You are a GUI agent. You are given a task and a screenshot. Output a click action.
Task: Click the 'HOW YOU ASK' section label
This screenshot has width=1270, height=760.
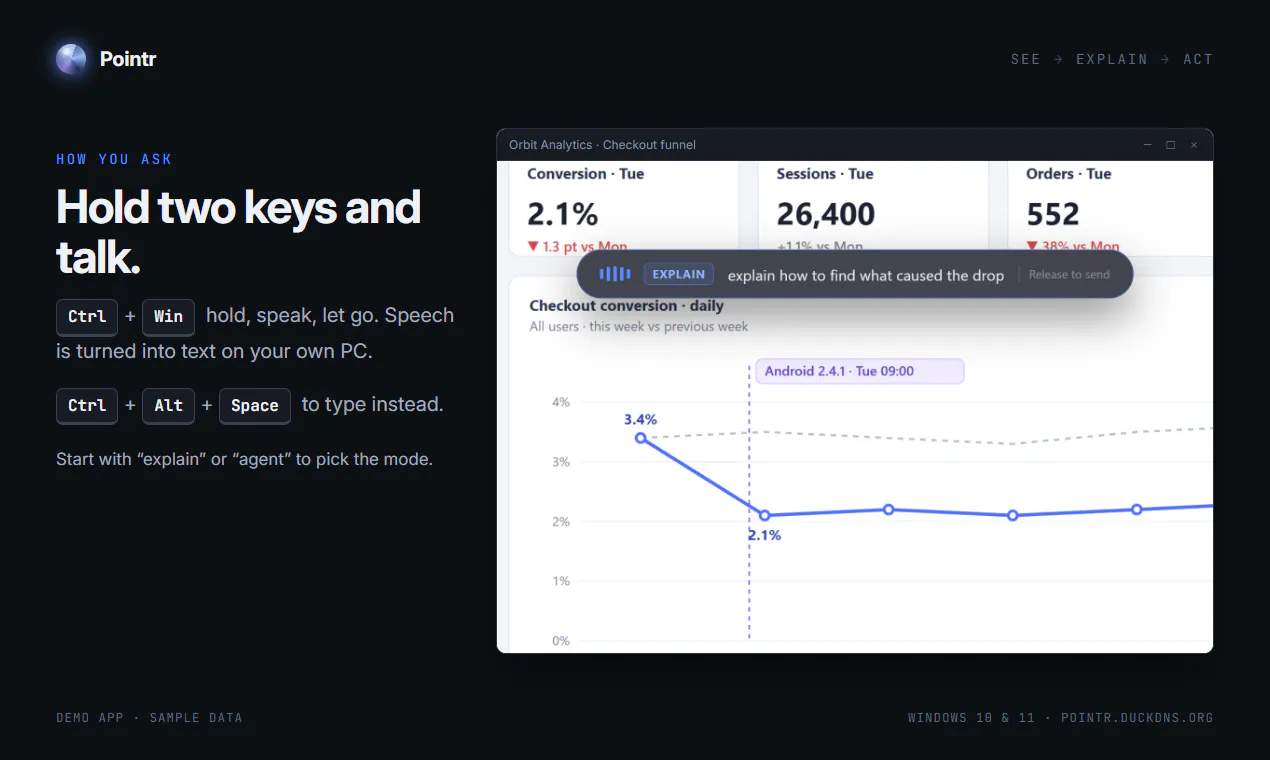point(114,159)
